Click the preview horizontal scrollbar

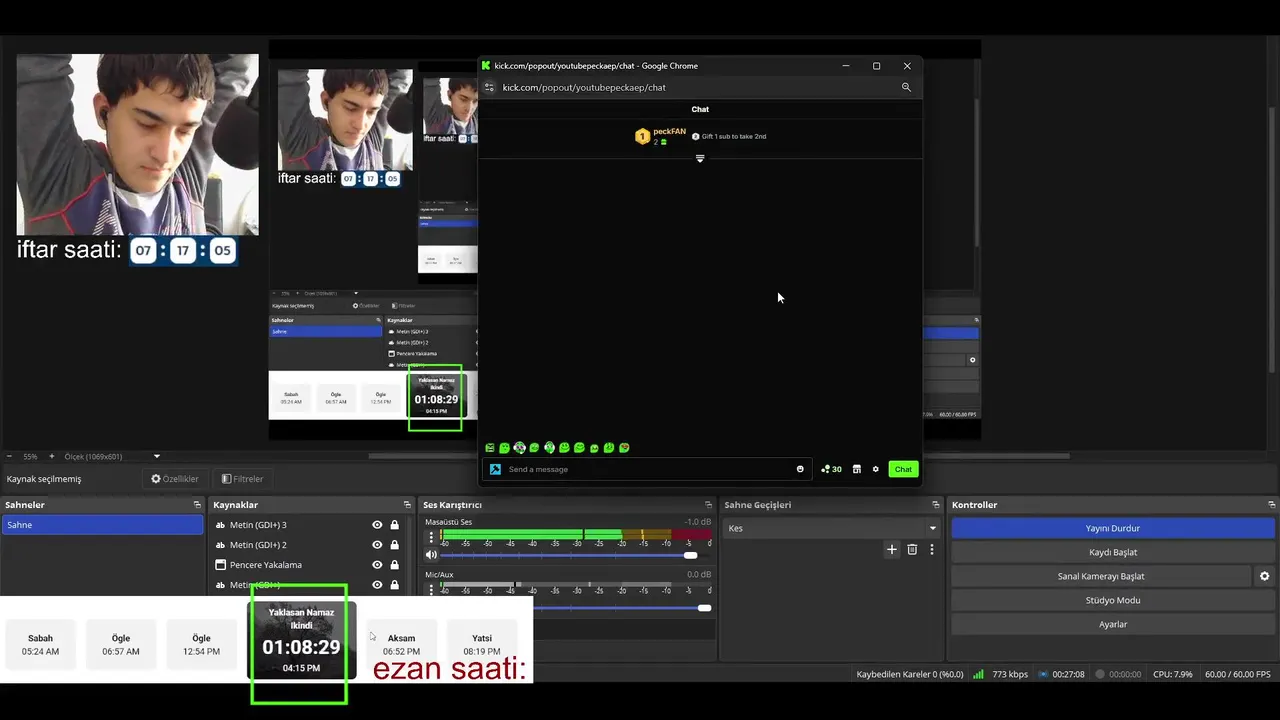(x=718, y=456)
